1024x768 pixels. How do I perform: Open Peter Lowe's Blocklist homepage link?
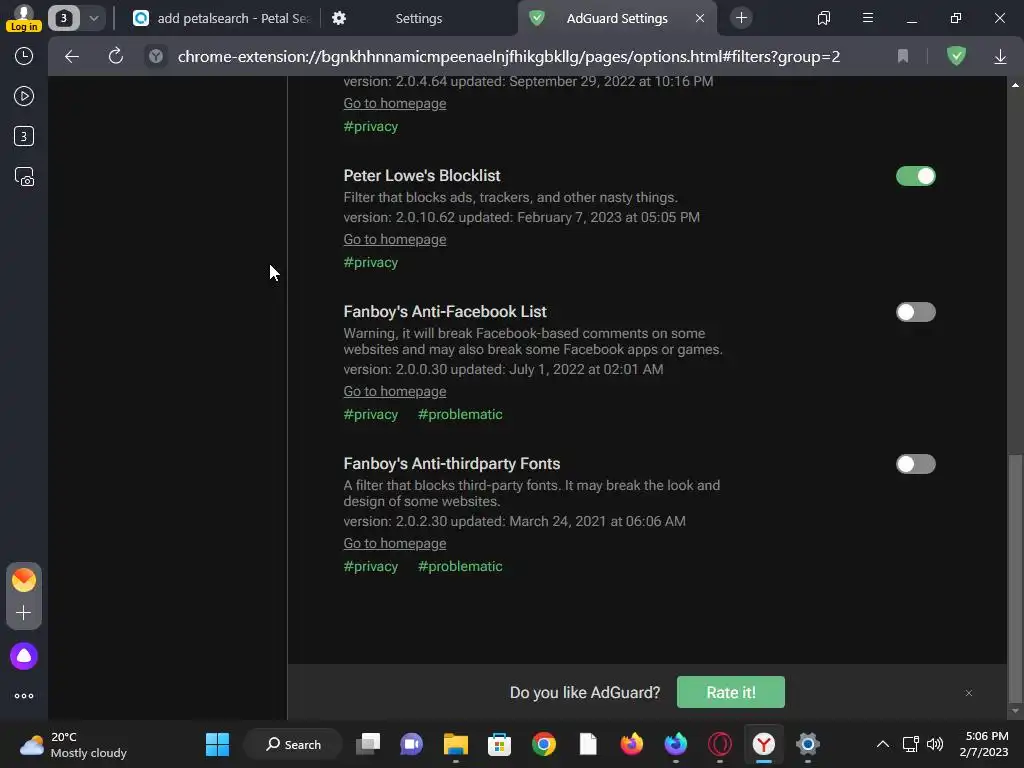tap(394, 240)
